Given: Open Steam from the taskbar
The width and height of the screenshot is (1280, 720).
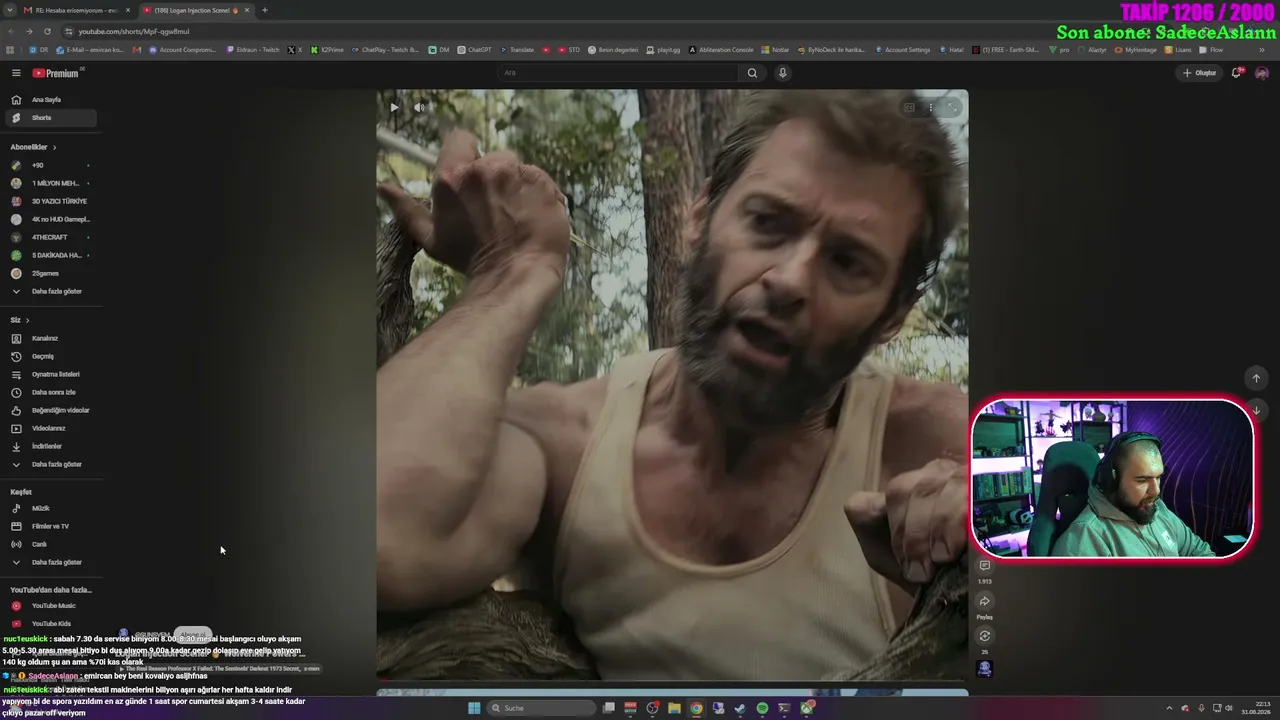Looking at the screenshot, I should pyautogui.click(x=740, y=708).
